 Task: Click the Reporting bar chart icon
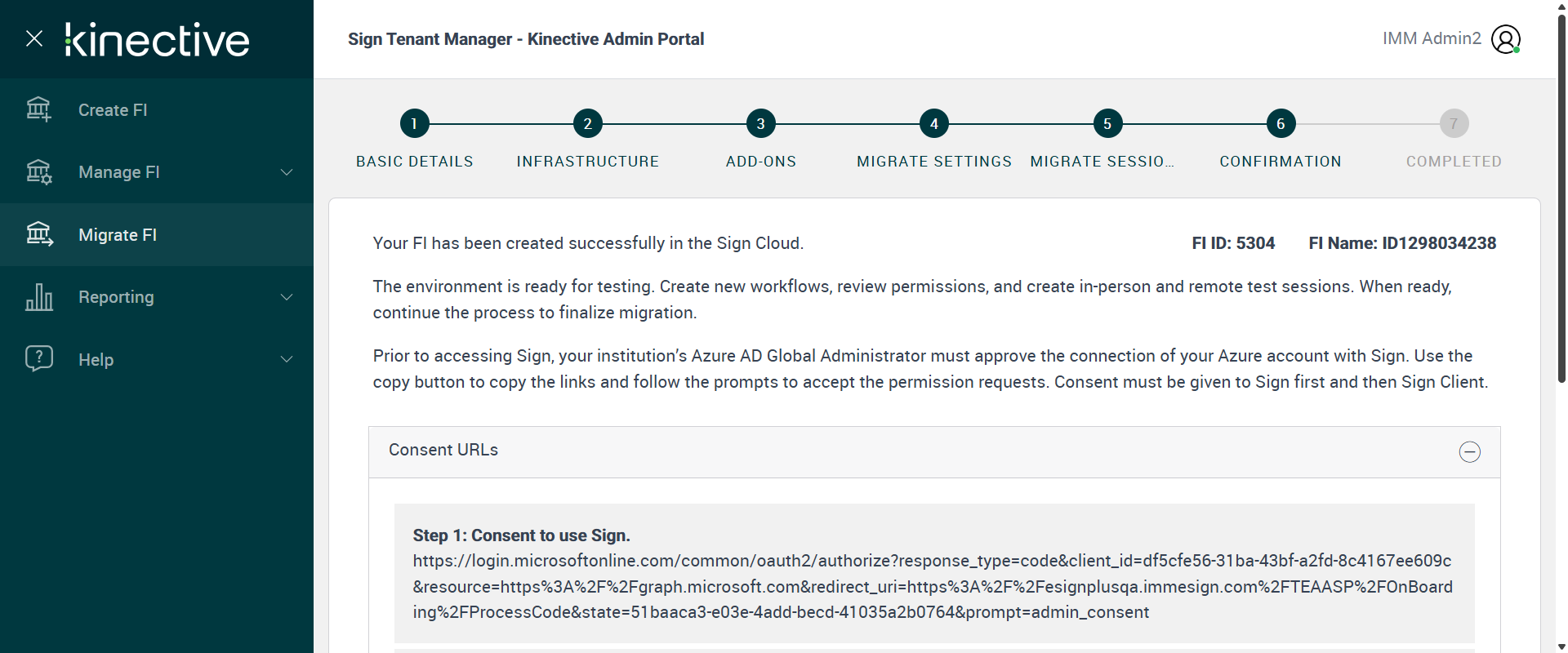click(x=38, y=297)
